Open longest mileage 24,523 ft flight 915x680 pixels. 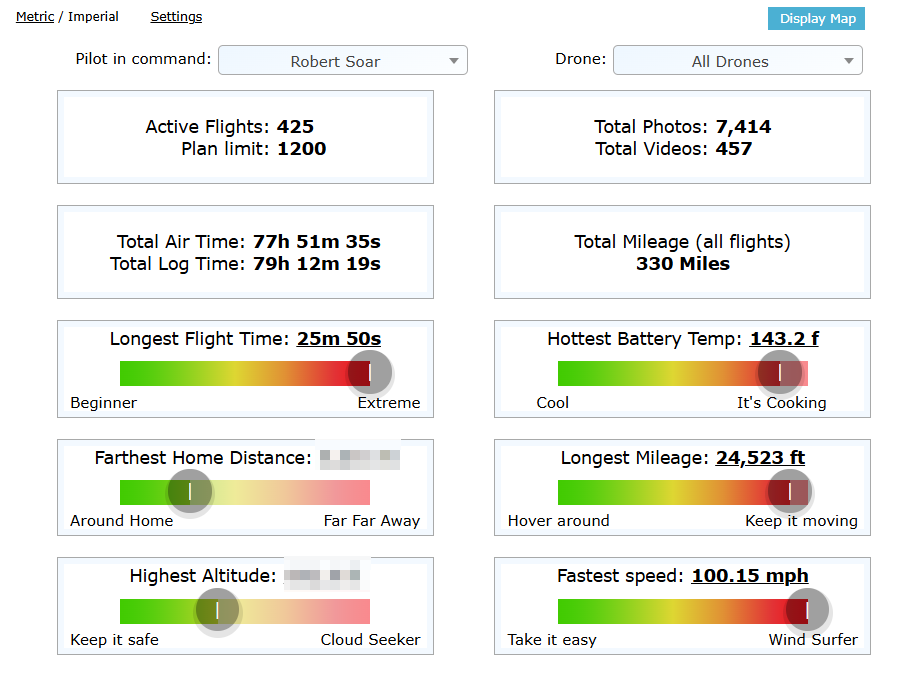[x=760, y=458]
